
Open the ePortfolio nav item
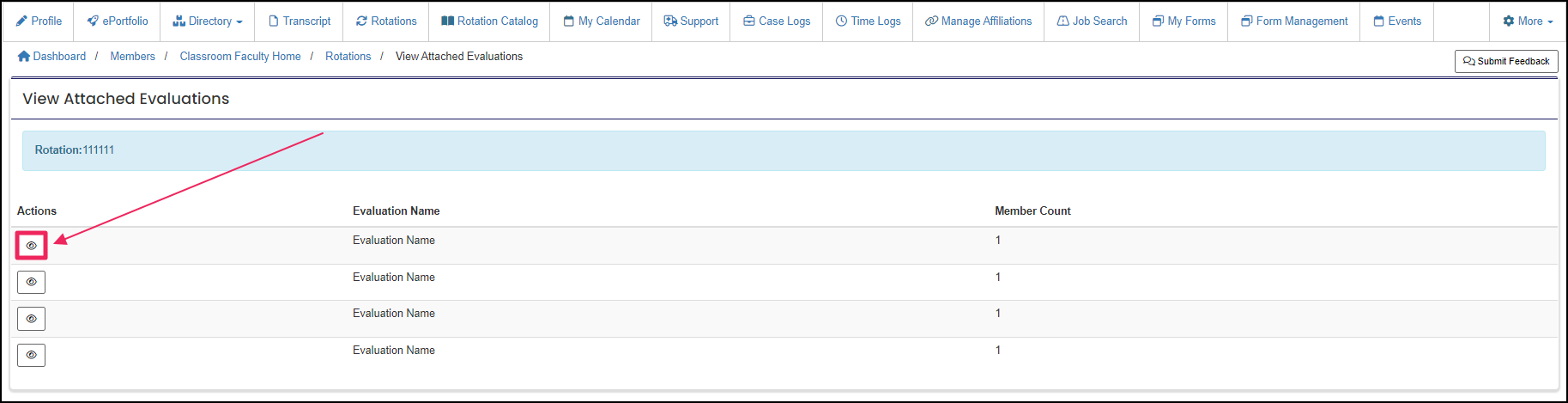118,21
